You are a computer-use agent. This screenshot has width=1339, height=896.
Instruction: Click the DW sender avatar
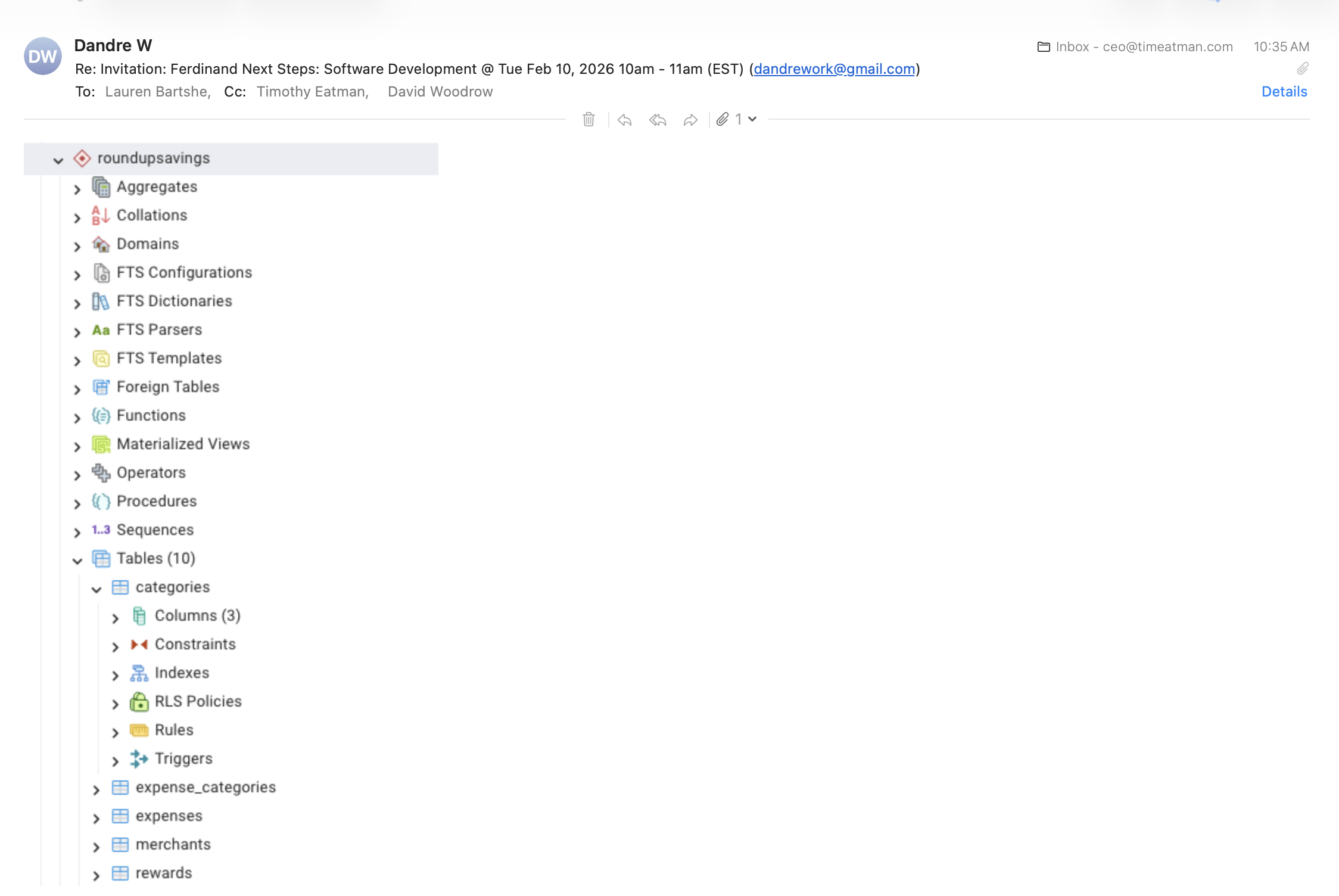[43, 56]
